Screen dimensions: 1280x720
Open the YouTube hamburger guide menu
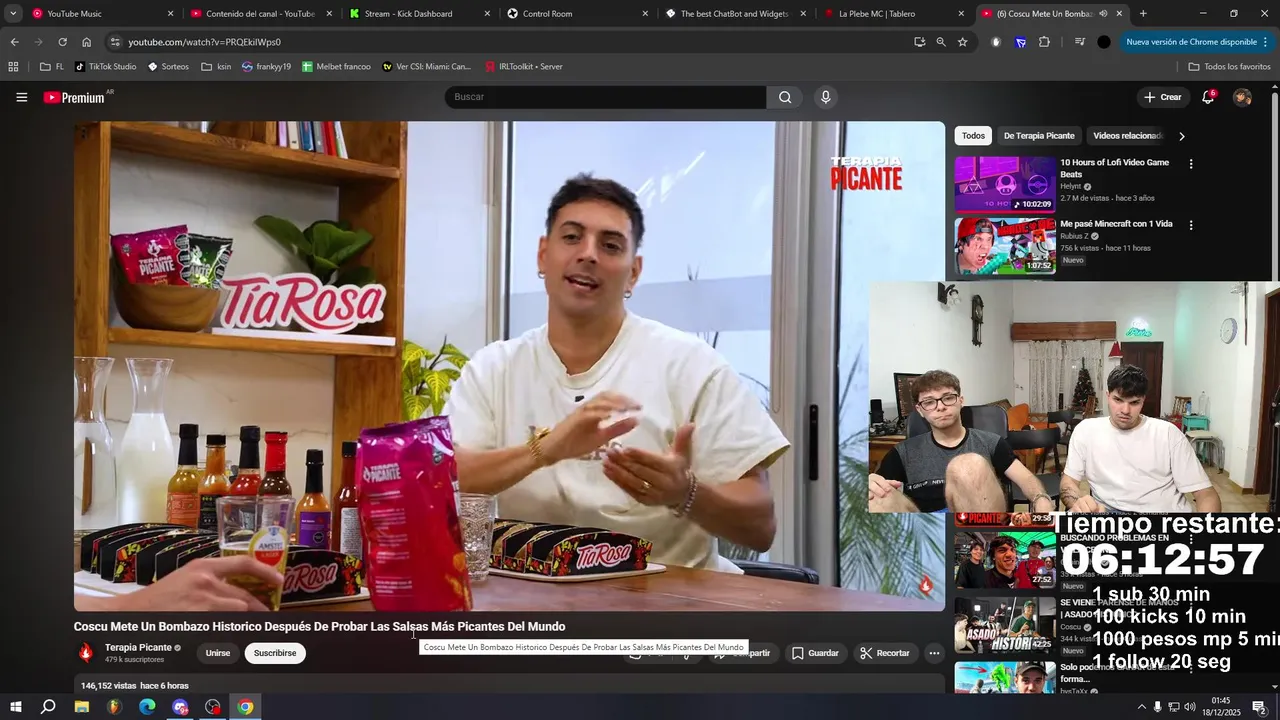(21, 97)
